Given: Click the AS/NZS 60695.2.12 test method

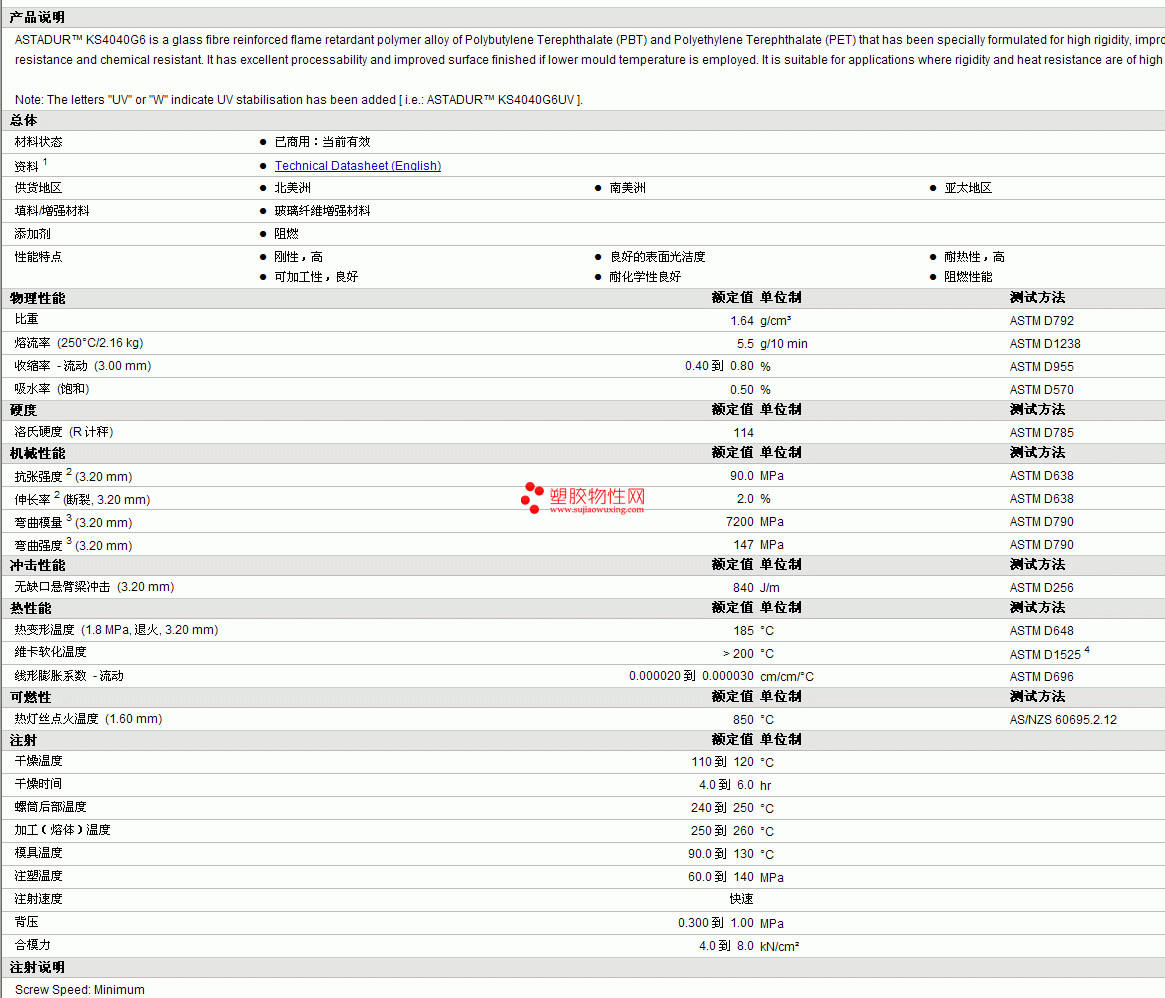Looking at the screenshot, I should pyautogui.click(x=1063, y=721).
